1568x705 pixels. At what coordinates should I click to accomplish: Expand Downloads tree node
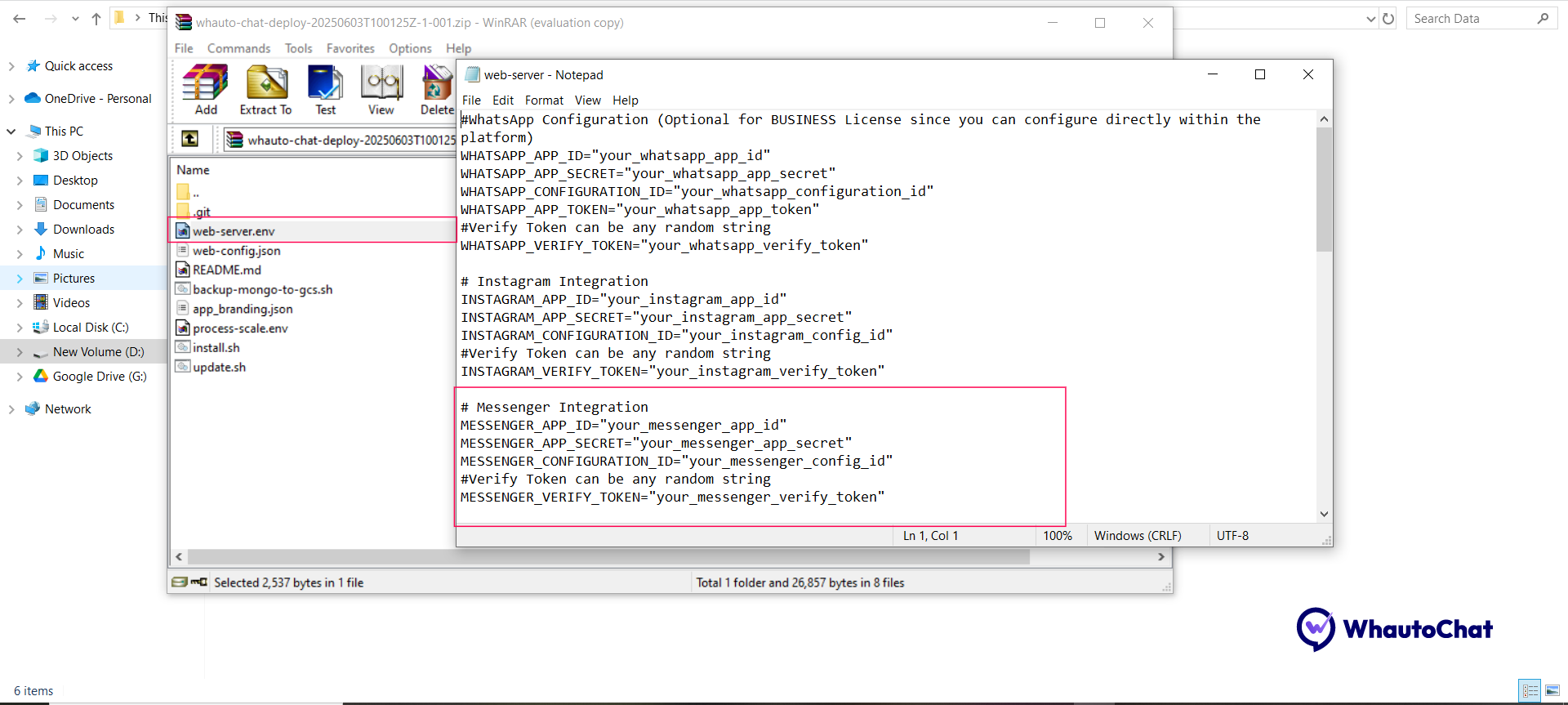[20, 230]
